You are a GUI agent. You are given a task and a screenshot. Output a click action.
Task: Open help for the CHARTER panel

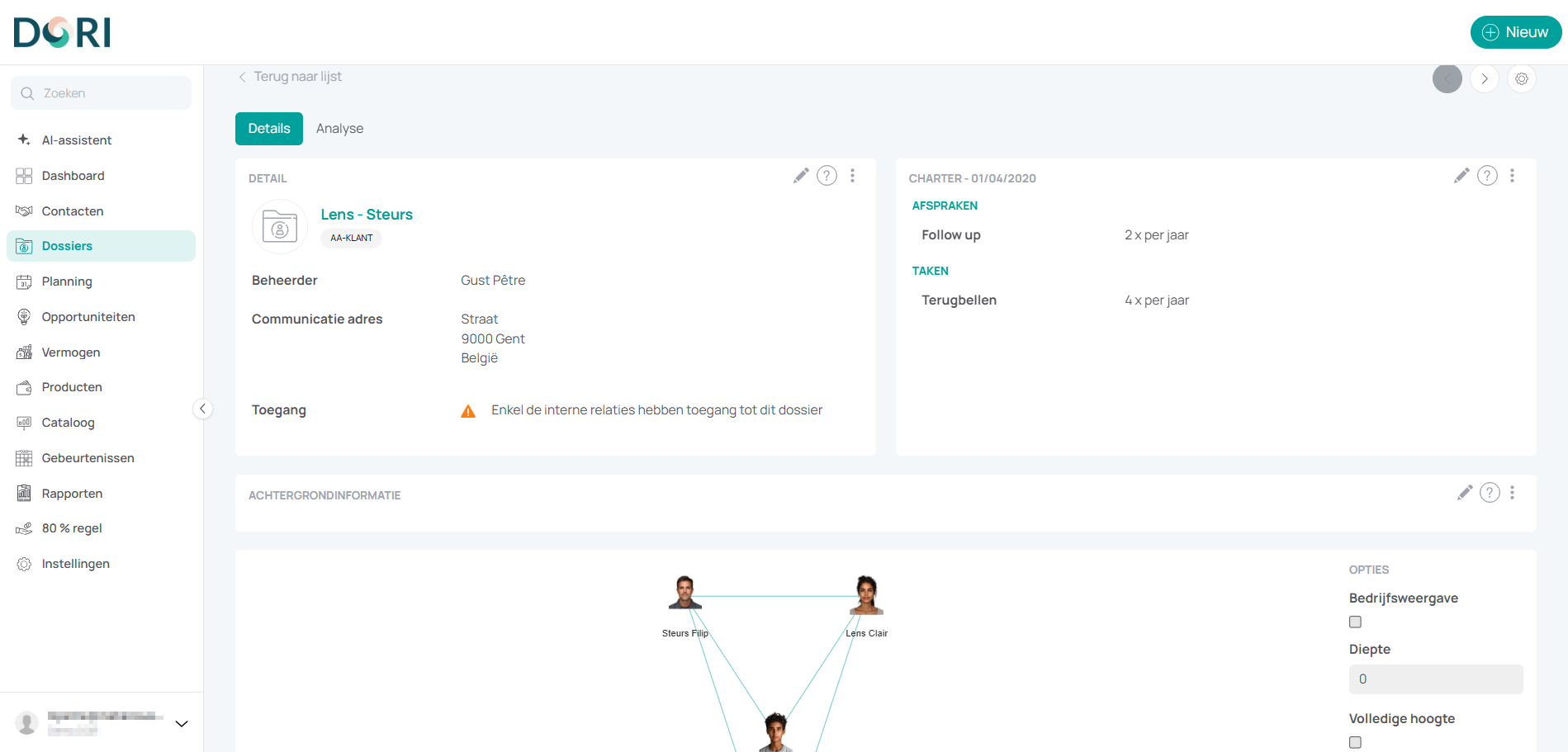[x=1487, y=176]
